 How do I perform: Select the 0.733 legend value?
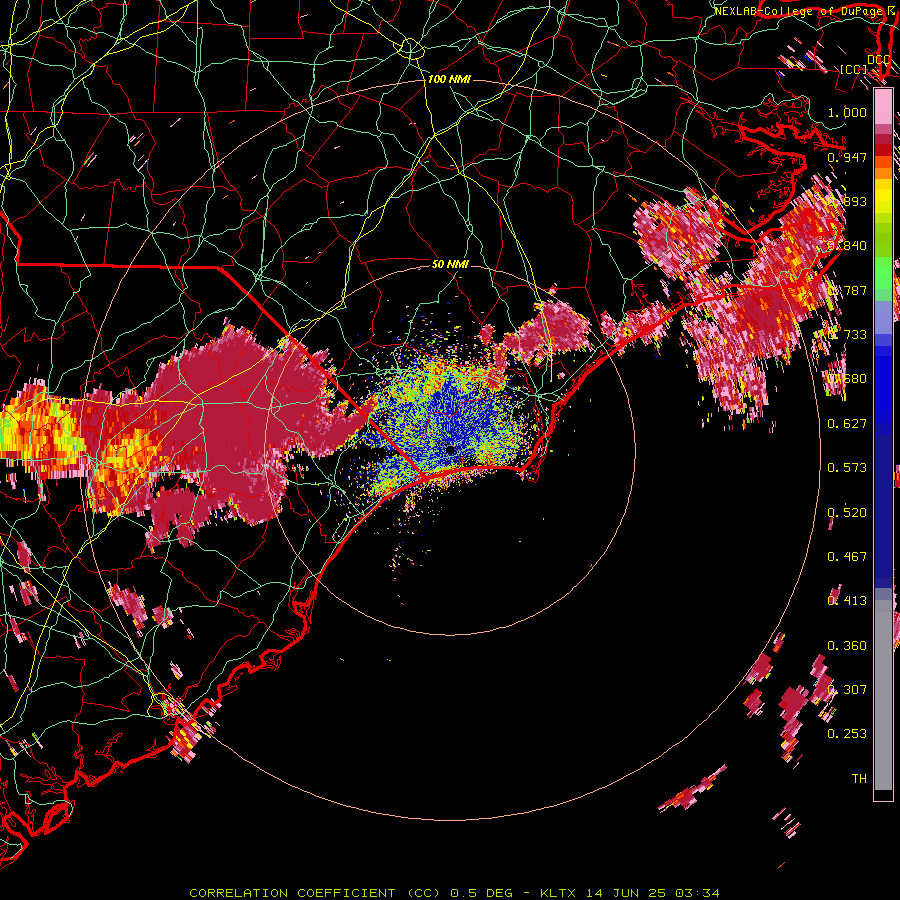pos(847,335)
